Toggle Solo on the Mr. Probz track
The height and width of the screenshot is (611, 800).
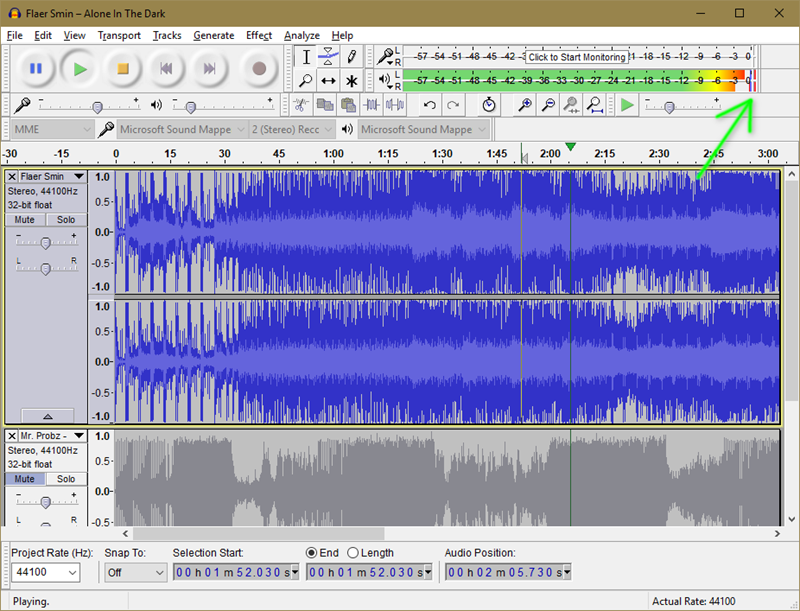click(66, 479)
